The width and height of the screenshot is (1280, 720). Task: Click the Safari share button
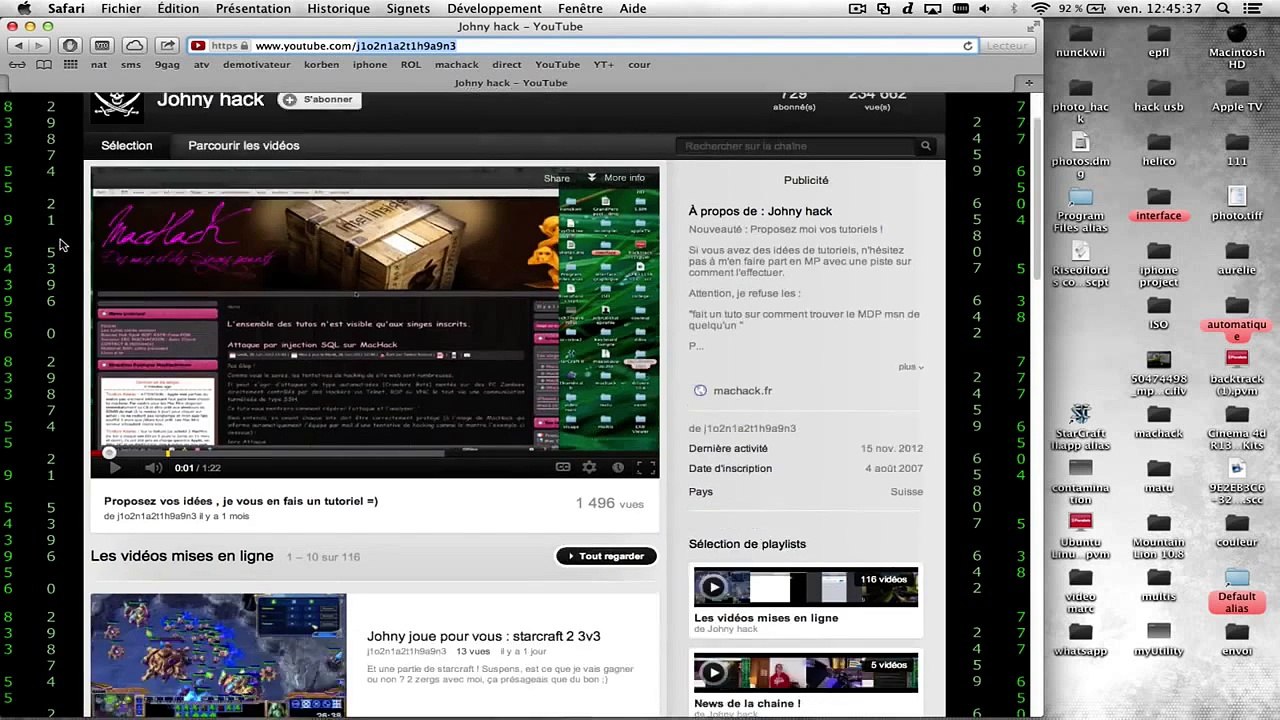(x=167, y=46)
